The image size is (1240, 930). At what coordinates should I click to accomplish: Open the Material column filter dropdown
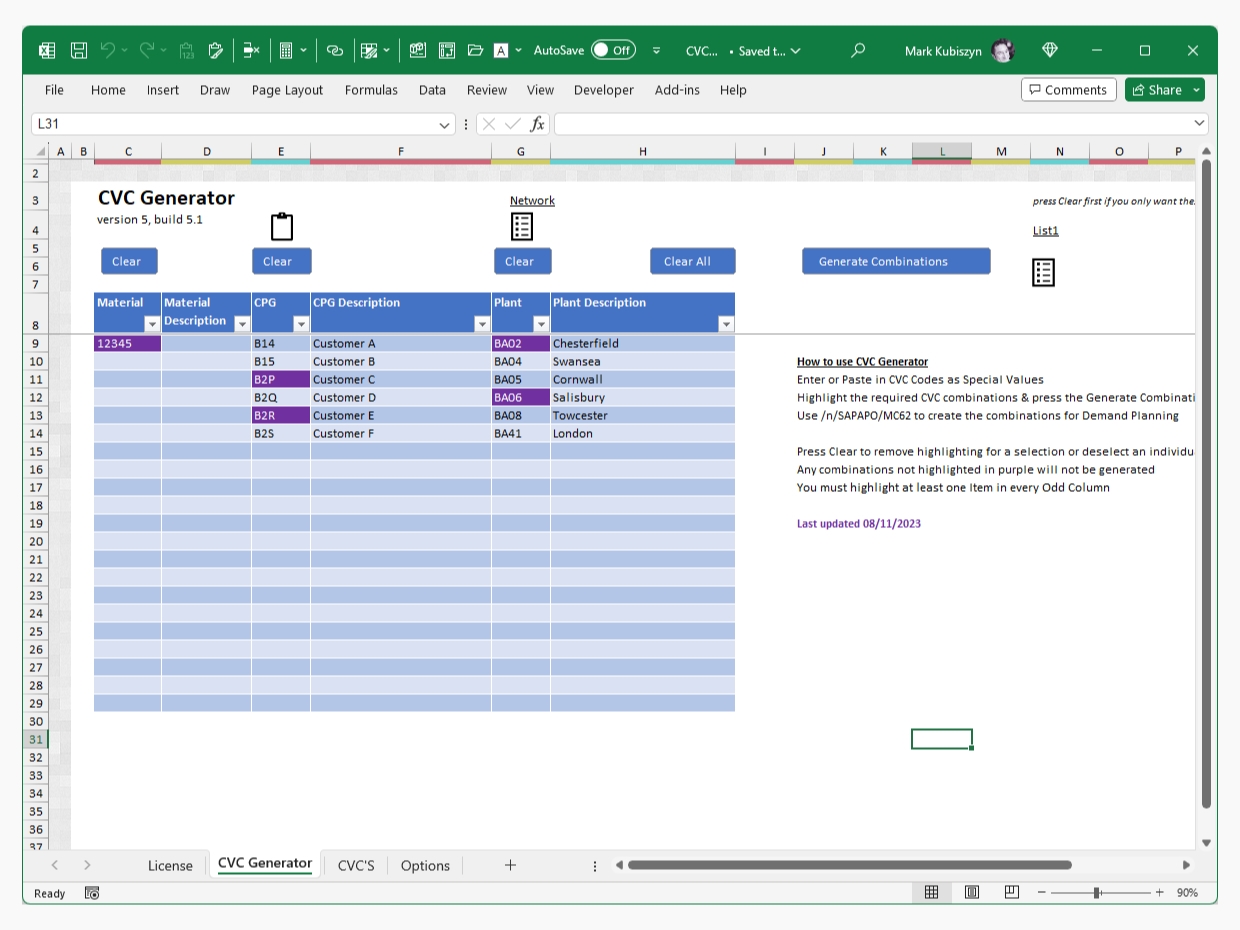tap(152, 324)
